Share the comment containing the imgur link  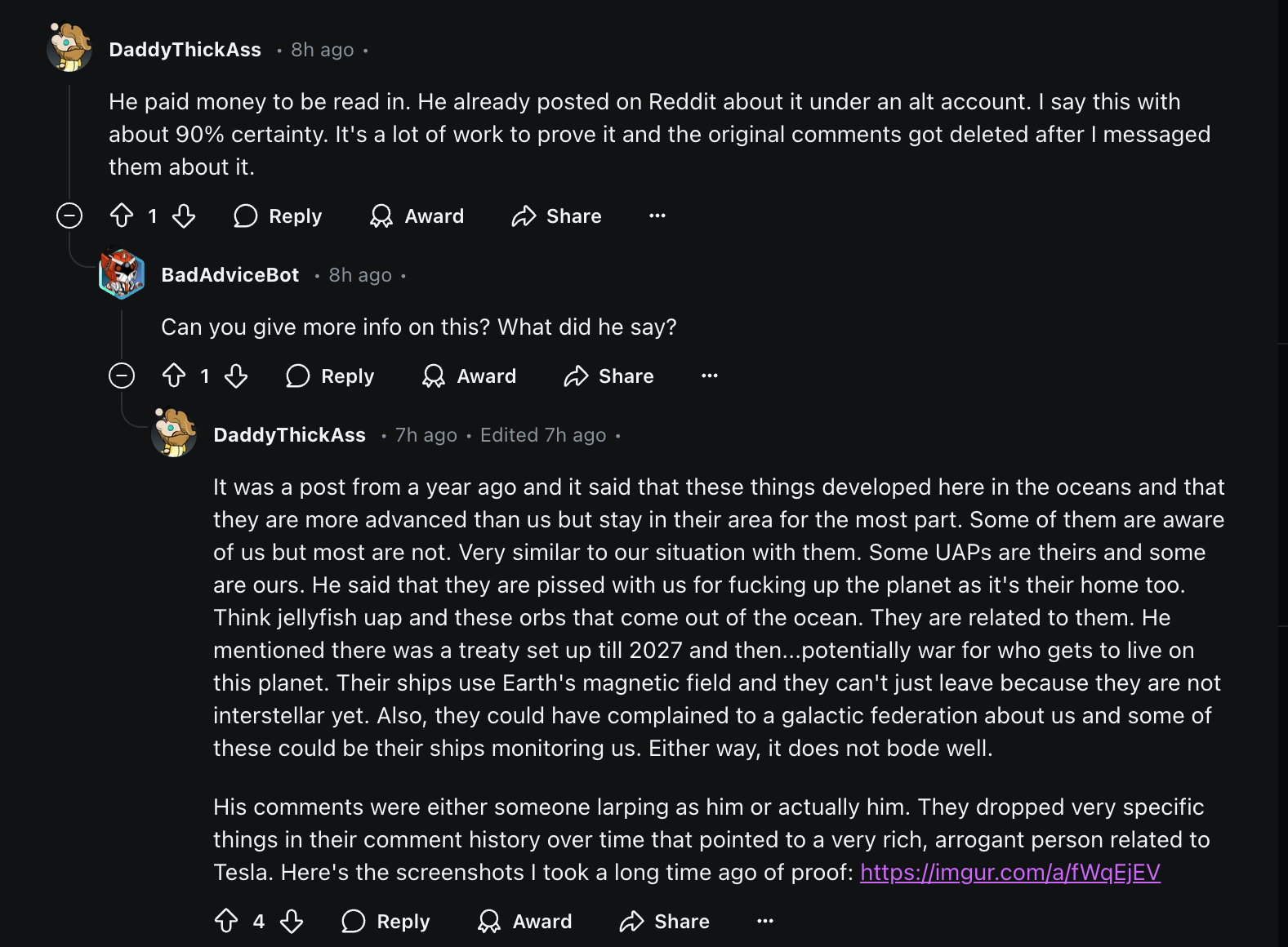(665, 921)
